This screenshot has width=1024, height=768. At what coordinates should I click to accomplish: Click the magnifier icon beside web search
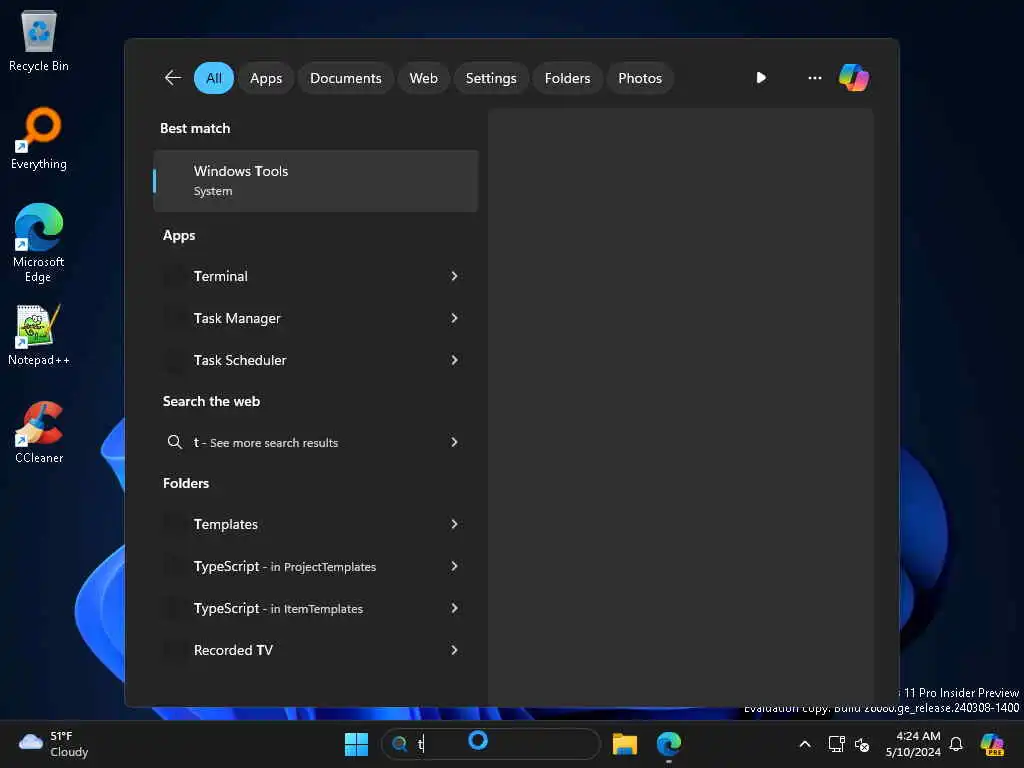174,442
